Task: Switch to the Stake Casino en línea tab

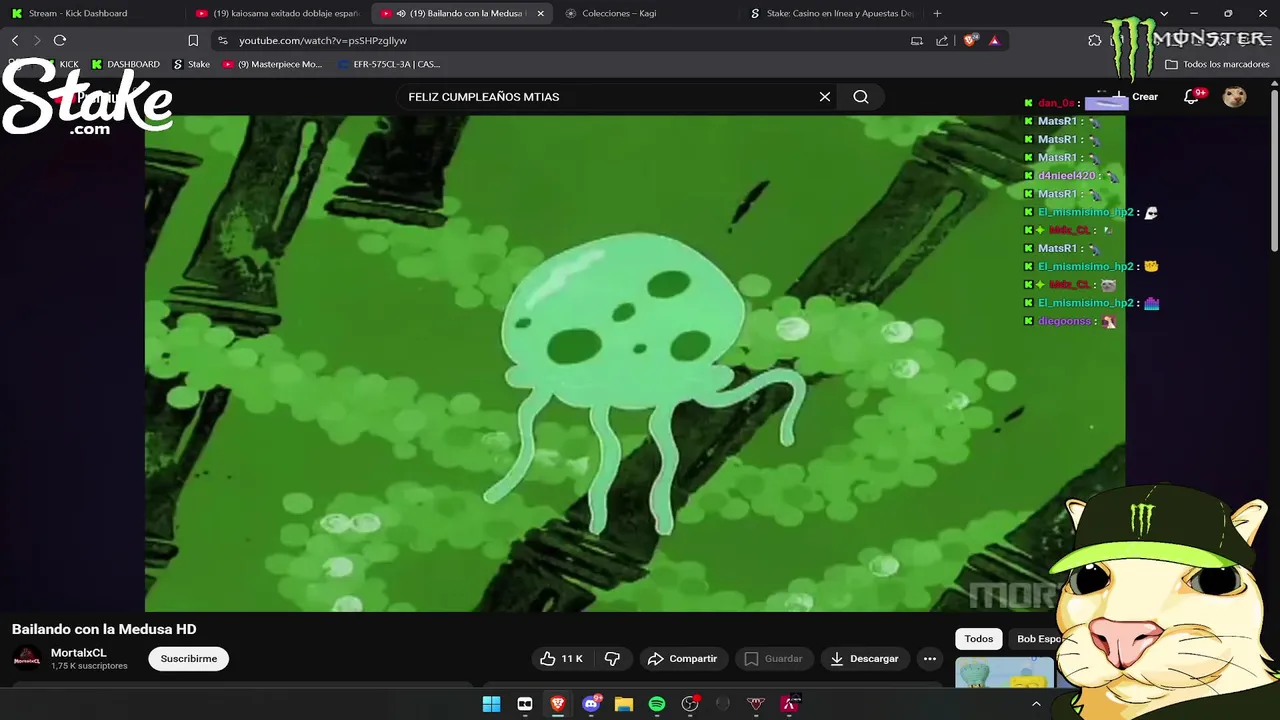Action: [833, 13]
